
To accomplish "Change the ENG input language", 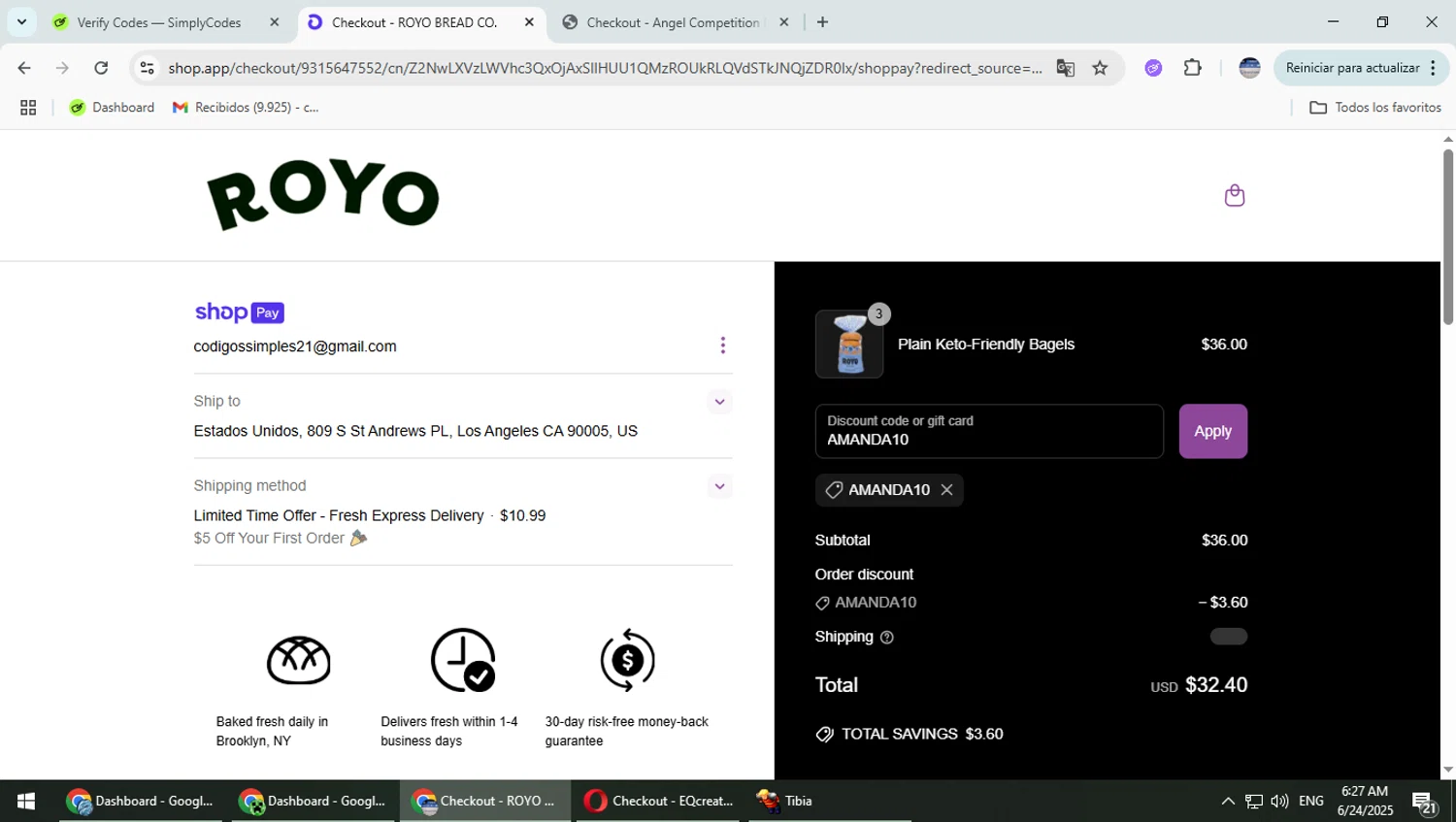I will point(1311,801).
